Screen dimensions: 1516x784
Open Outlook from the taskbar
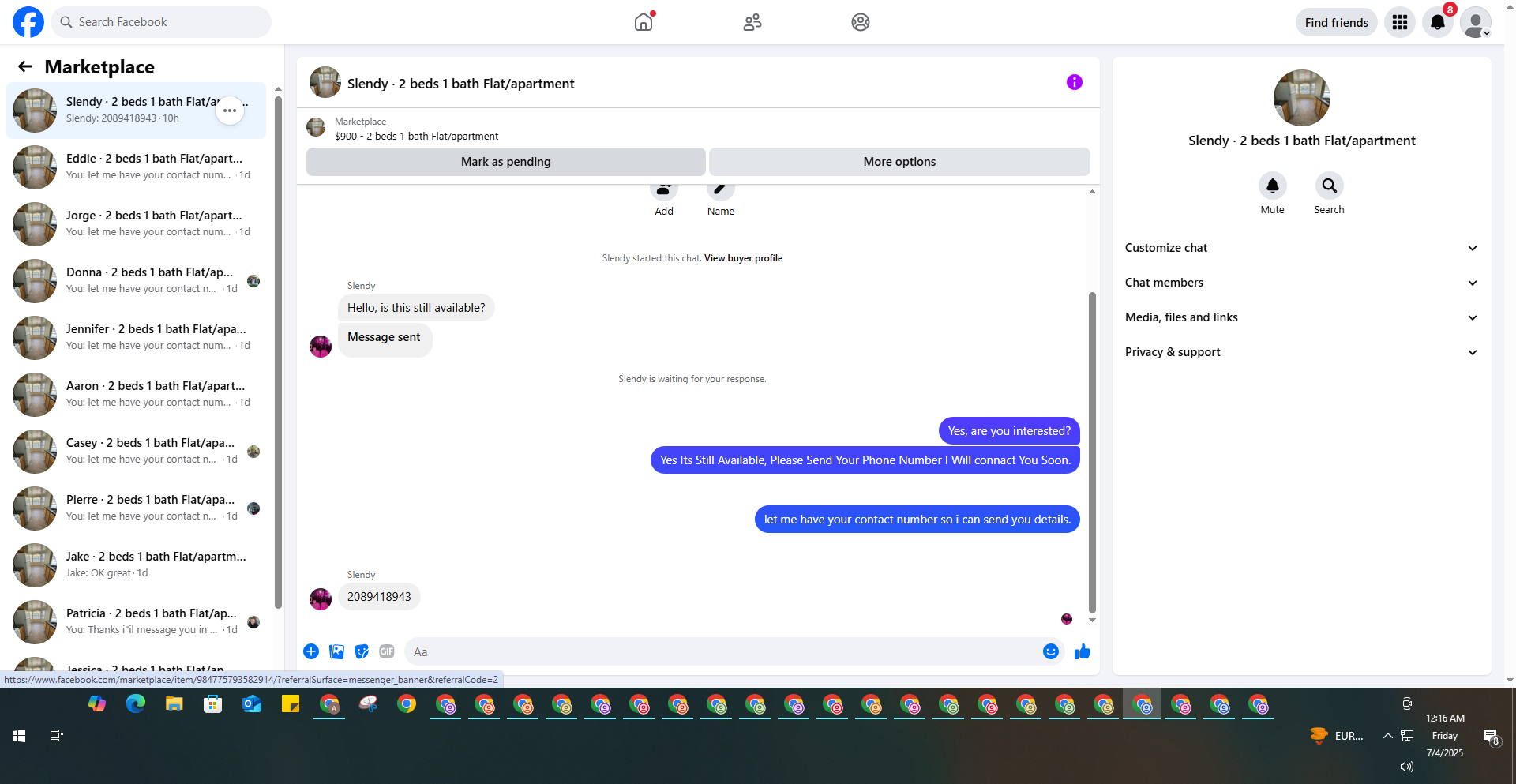pos(252,704)
